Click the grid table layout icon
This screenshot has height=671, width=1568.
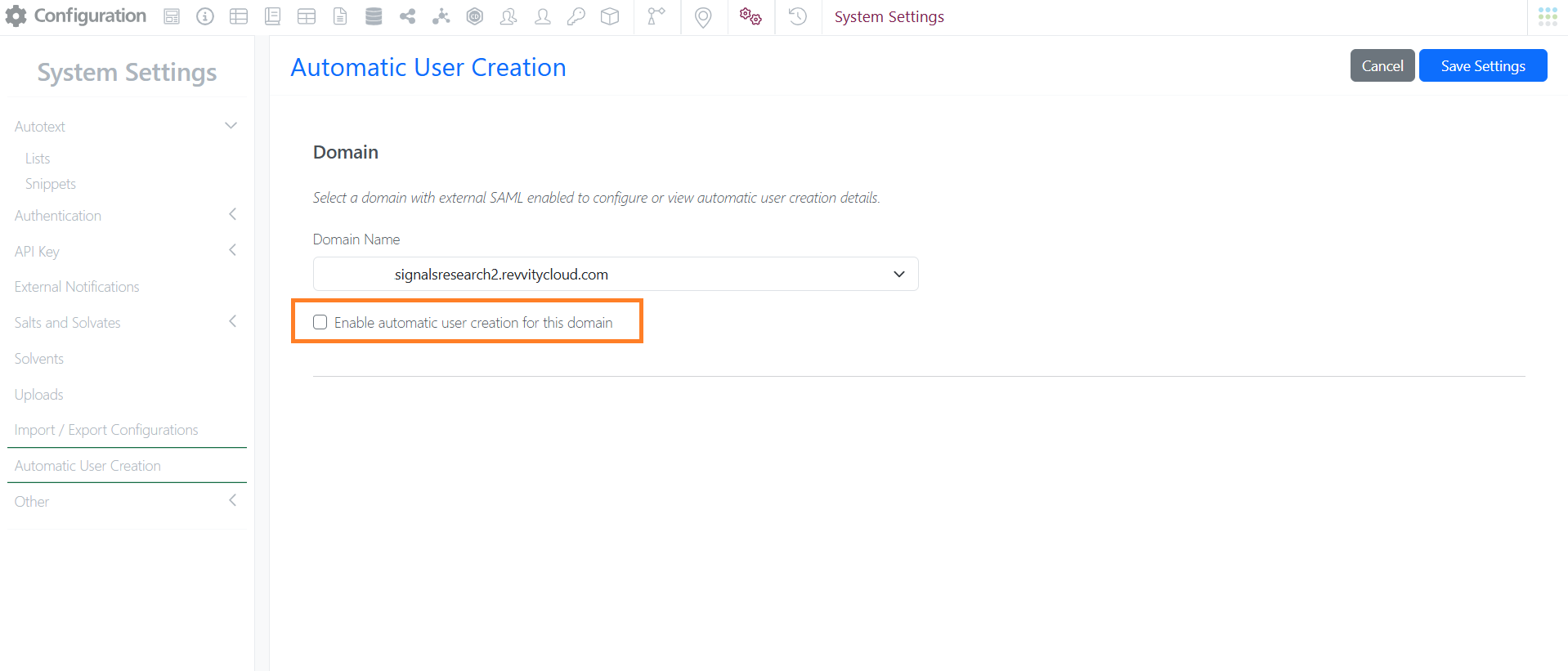(307, 16)
